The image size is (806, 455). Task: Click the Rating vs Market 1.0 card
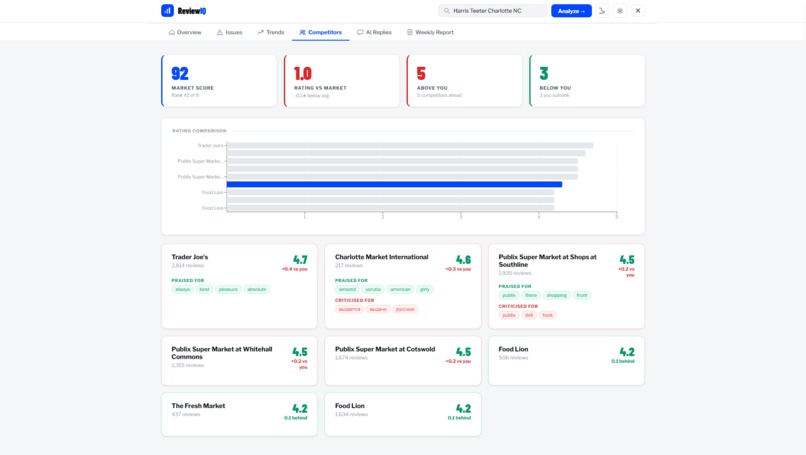pos(341,81)
